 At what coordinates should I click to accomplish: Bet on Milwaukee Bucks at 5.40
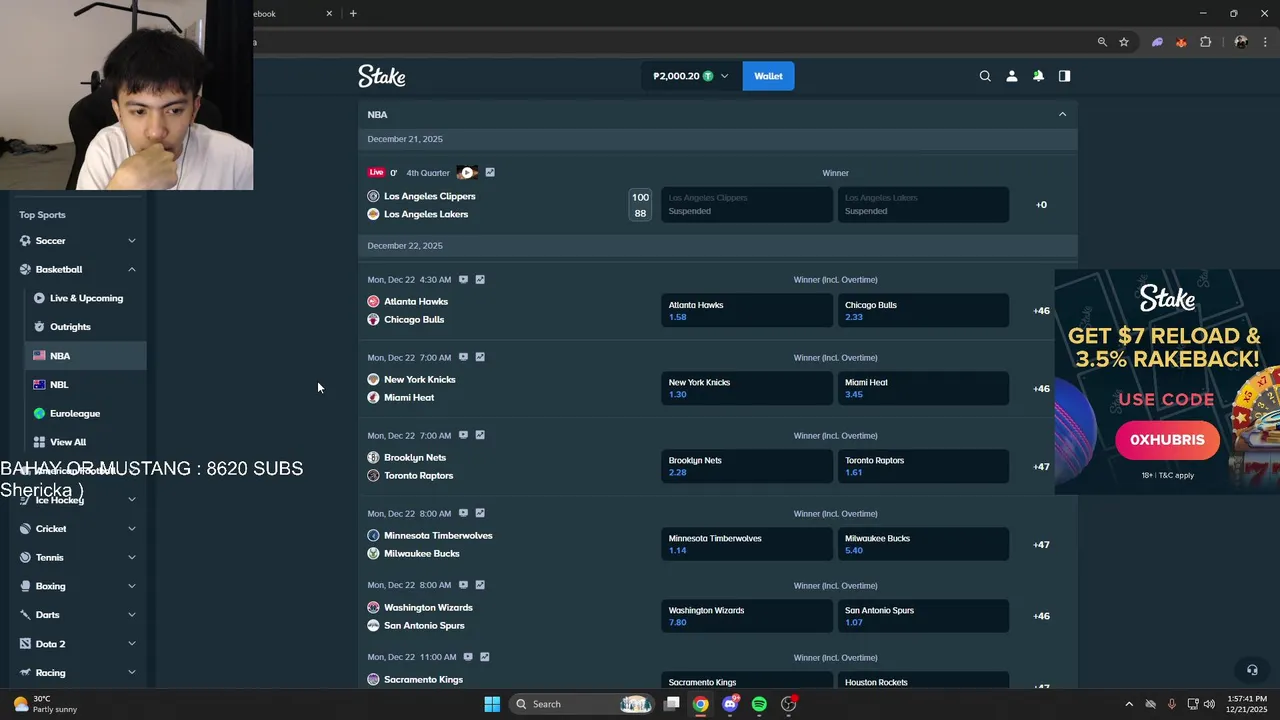(x=923, y=544)
